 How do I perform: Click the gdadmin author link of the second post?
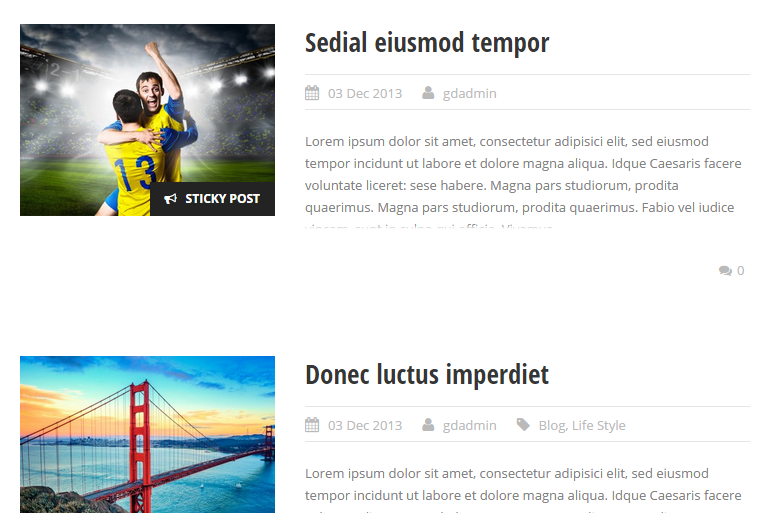click(x=470, y=425)
